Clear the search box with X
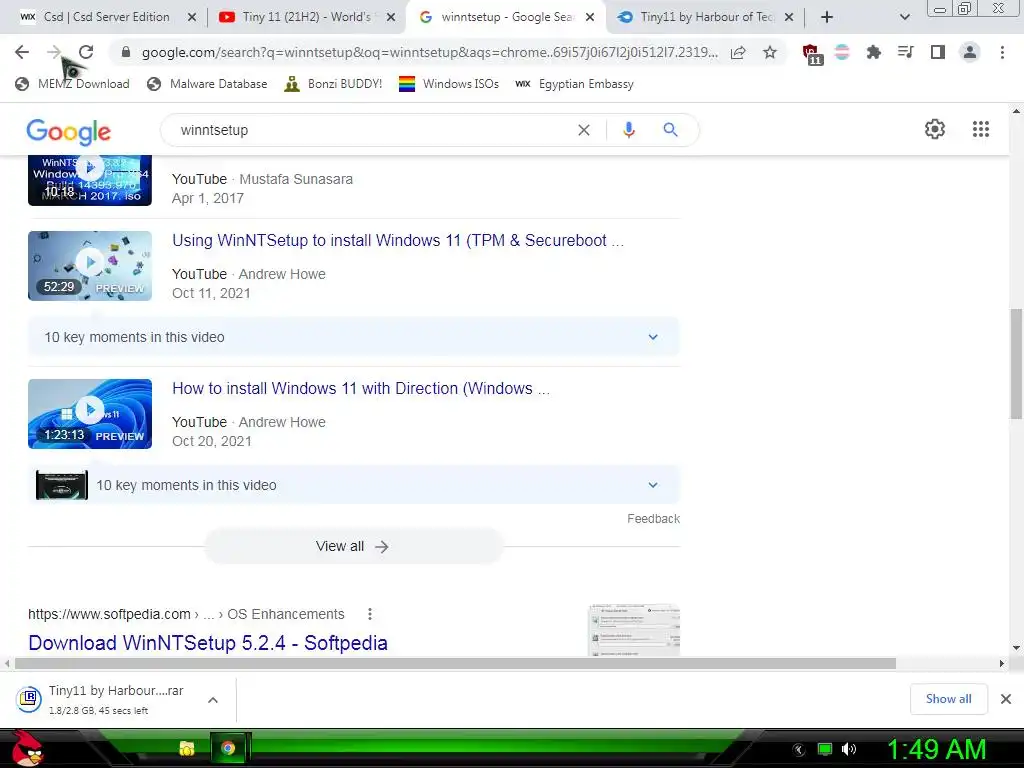This screenshot has width=1024, height=768. (584, 130)
